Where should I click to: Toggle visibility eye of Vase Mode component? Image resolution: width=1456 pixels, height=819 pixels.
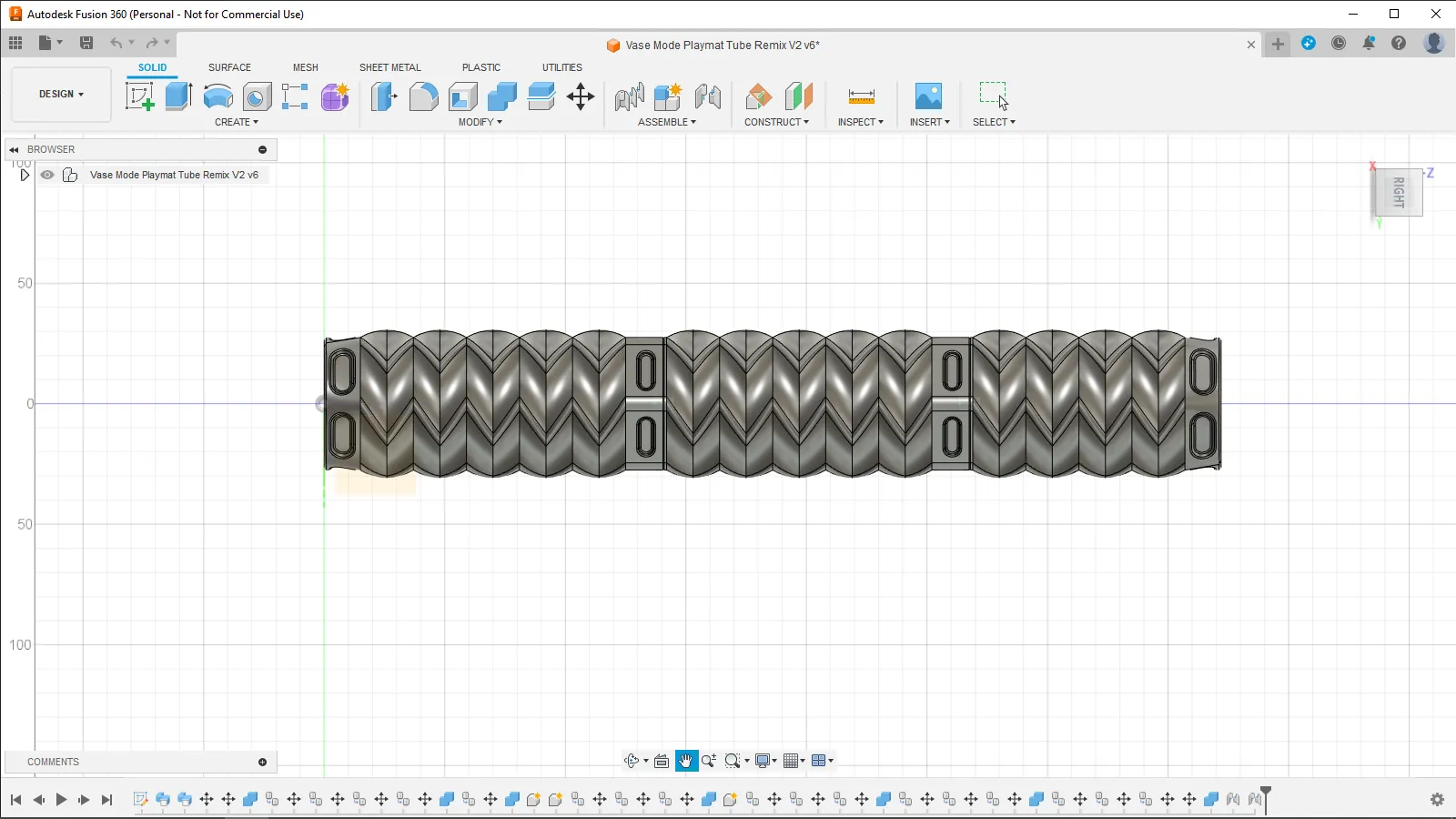pos(47,175)
